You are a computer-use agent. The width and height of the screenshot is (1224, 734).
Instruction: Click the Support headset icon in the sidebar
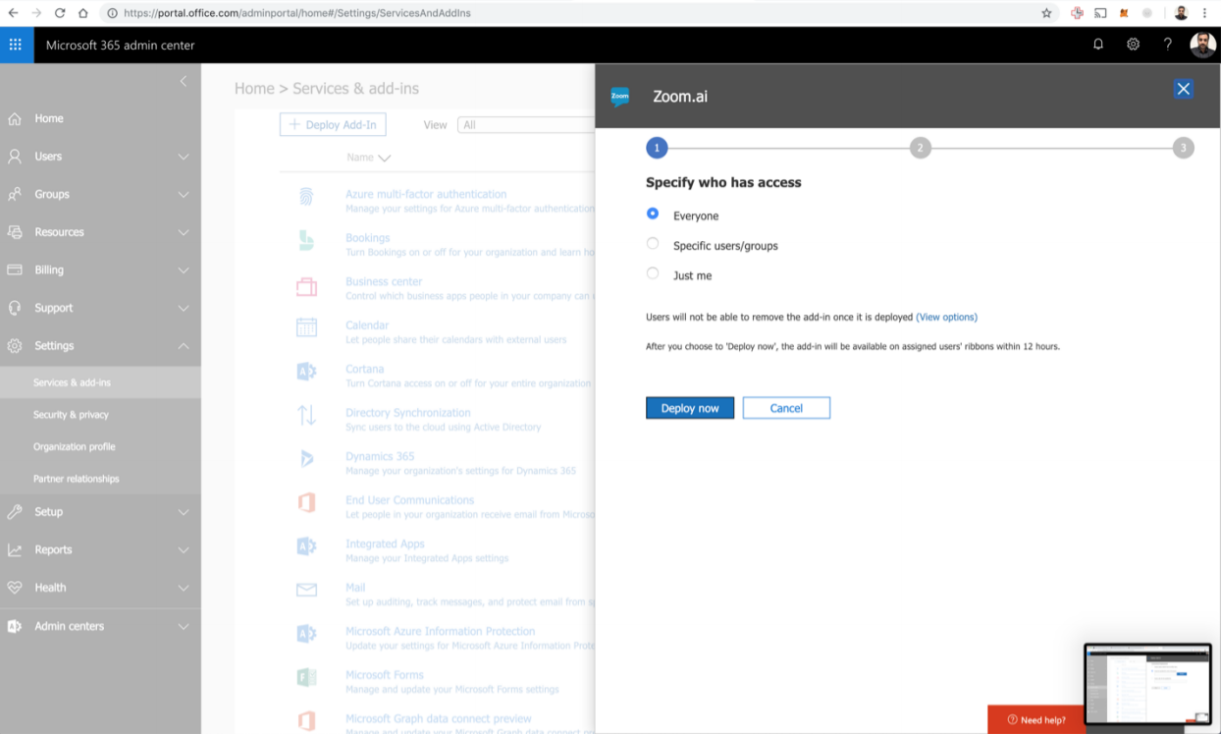[15, 308]
